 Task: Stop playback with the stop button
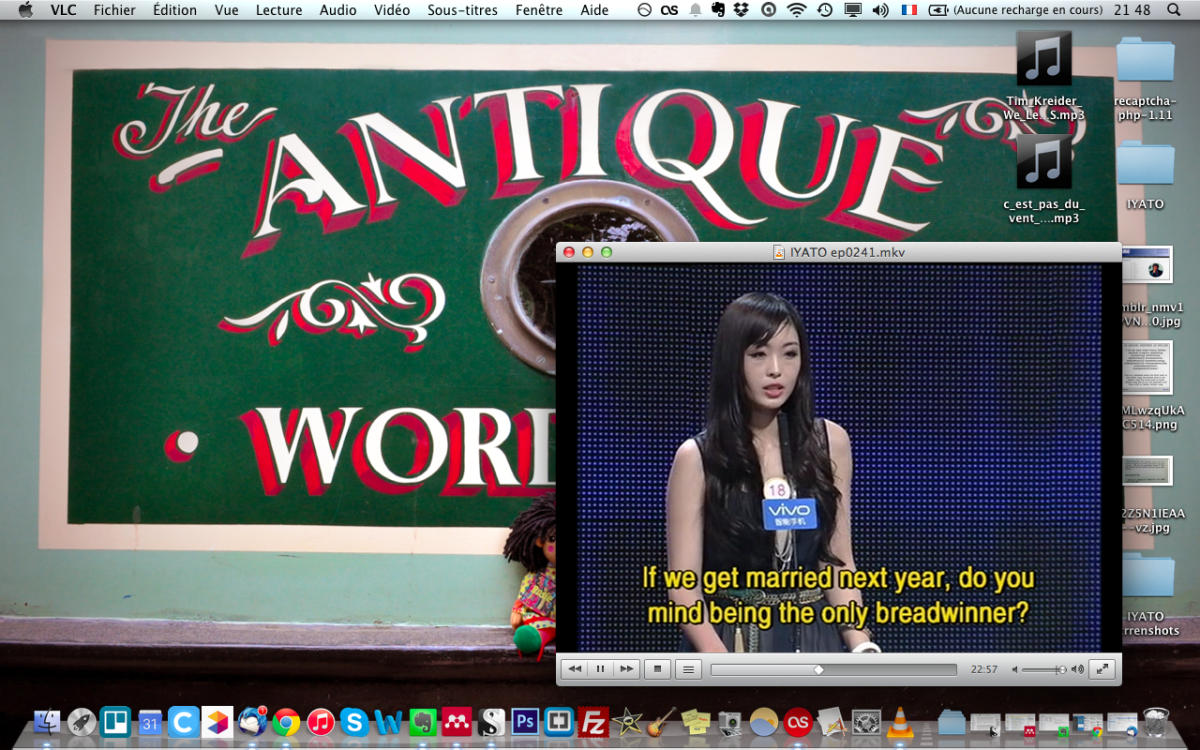click(x=657, y=669)
